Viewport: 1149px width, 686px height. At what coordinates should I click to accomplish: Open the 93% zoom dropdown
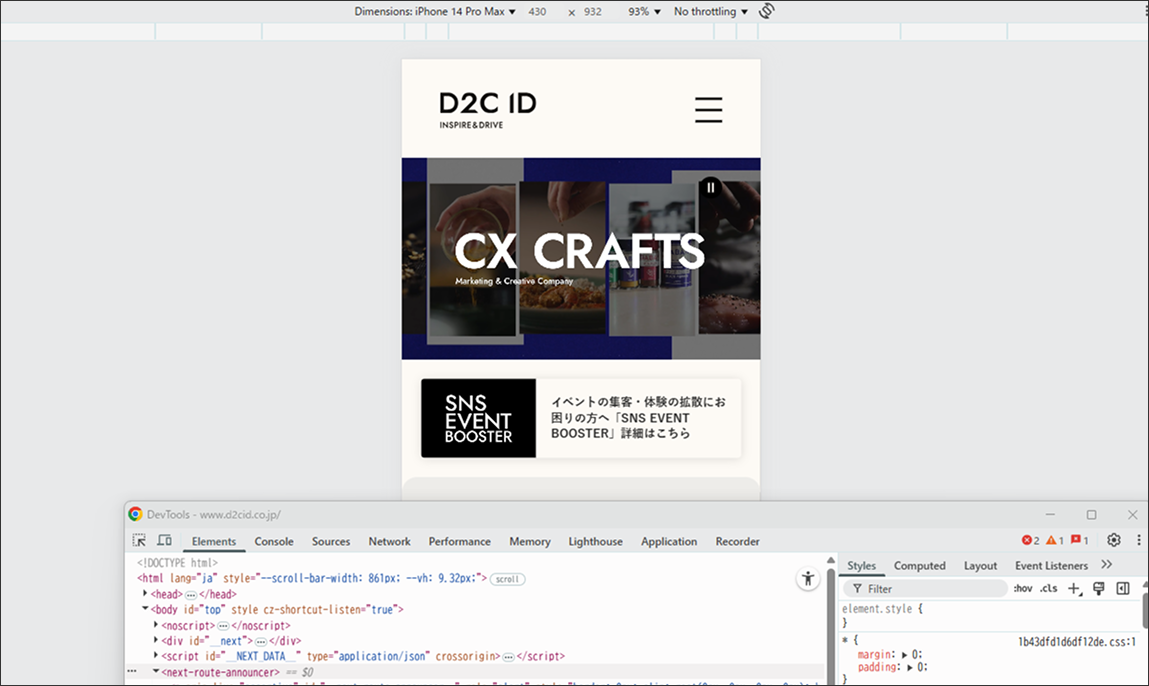(x=644, y=12)
